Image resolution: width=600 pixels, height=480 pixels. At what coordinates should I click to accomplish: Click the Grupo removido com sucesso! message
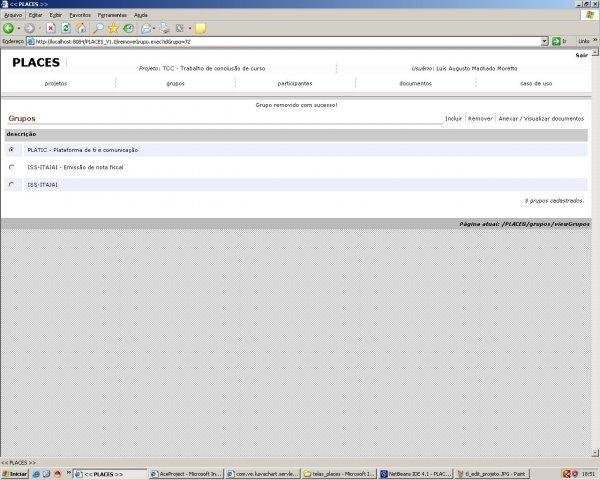click(x=296, y=105)
